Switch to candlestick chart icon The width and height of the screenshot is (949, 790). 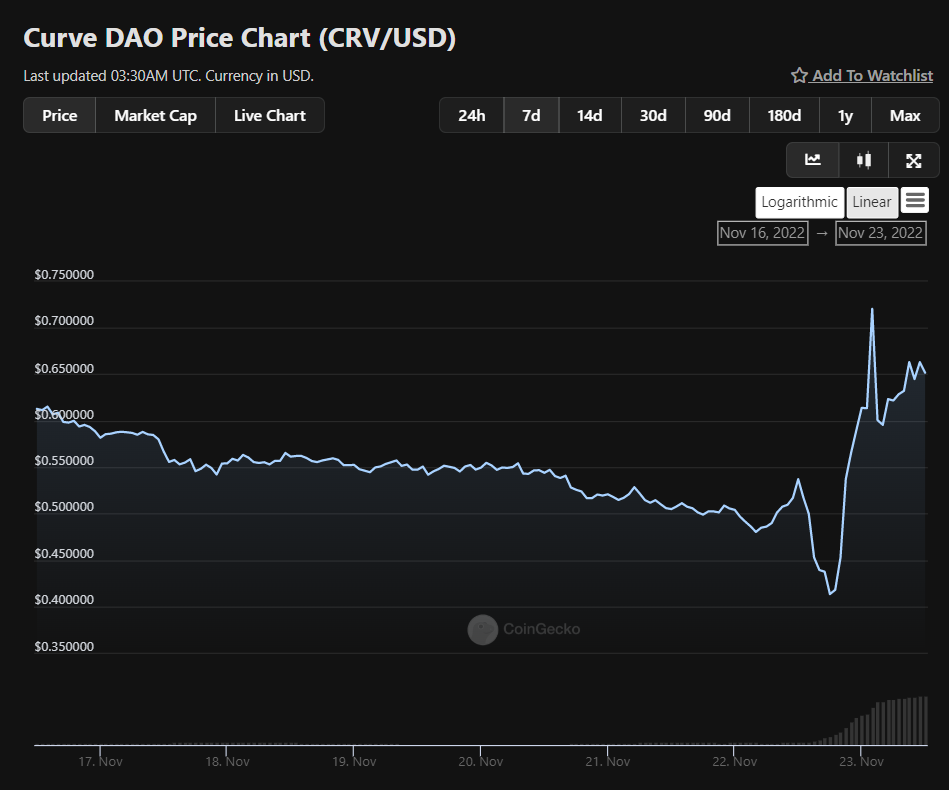(x=864, y=160)
